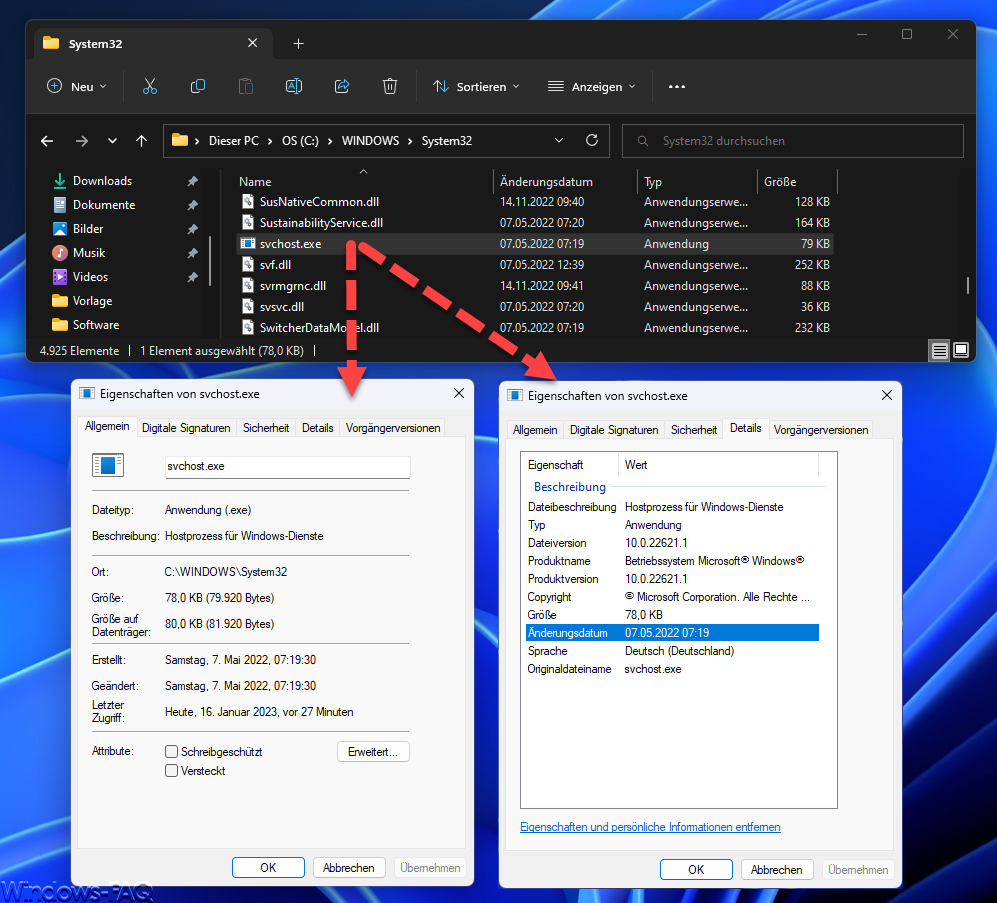997x903 pixels.
Task: Click the vertical scrollbar of file list
Action: [968, 285]
